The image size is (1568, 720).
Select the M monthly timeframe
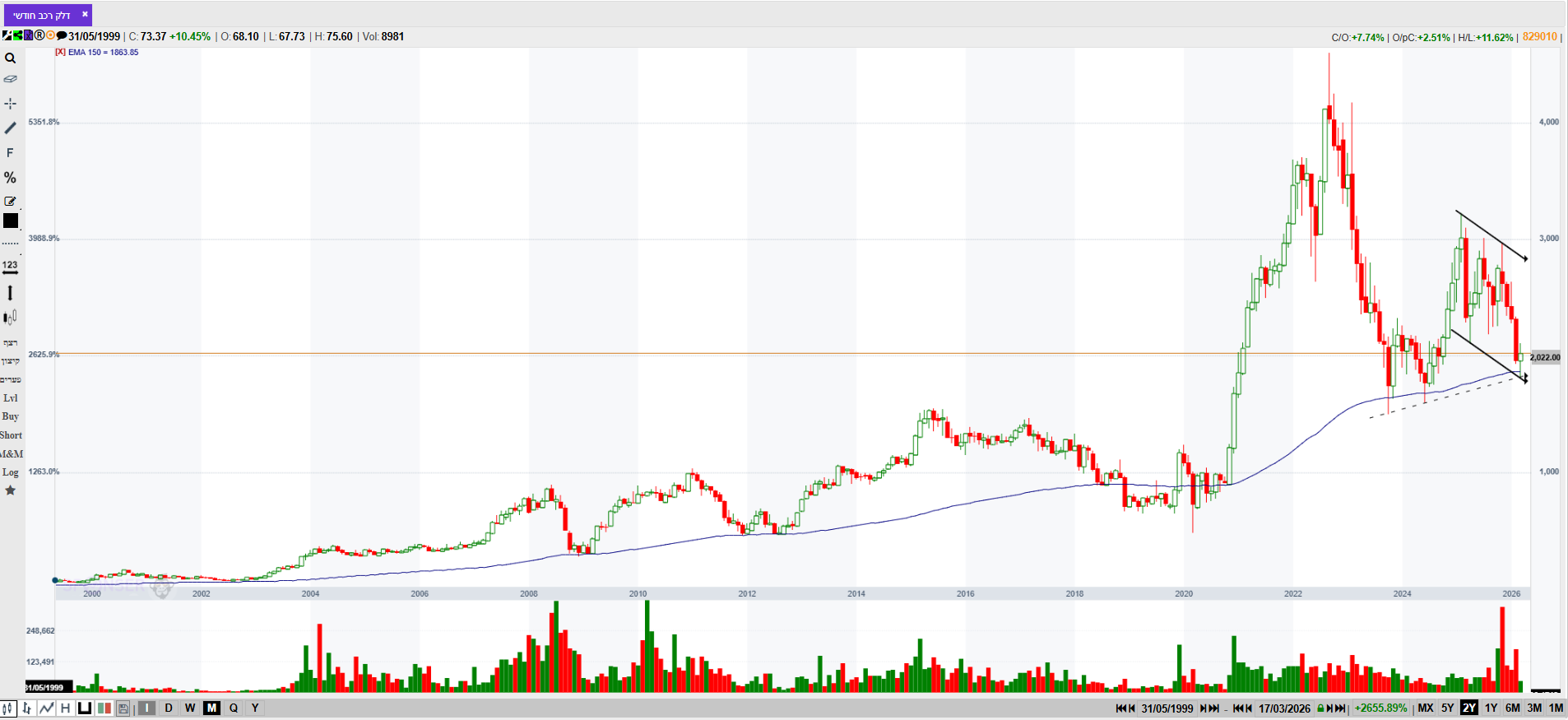211,708
